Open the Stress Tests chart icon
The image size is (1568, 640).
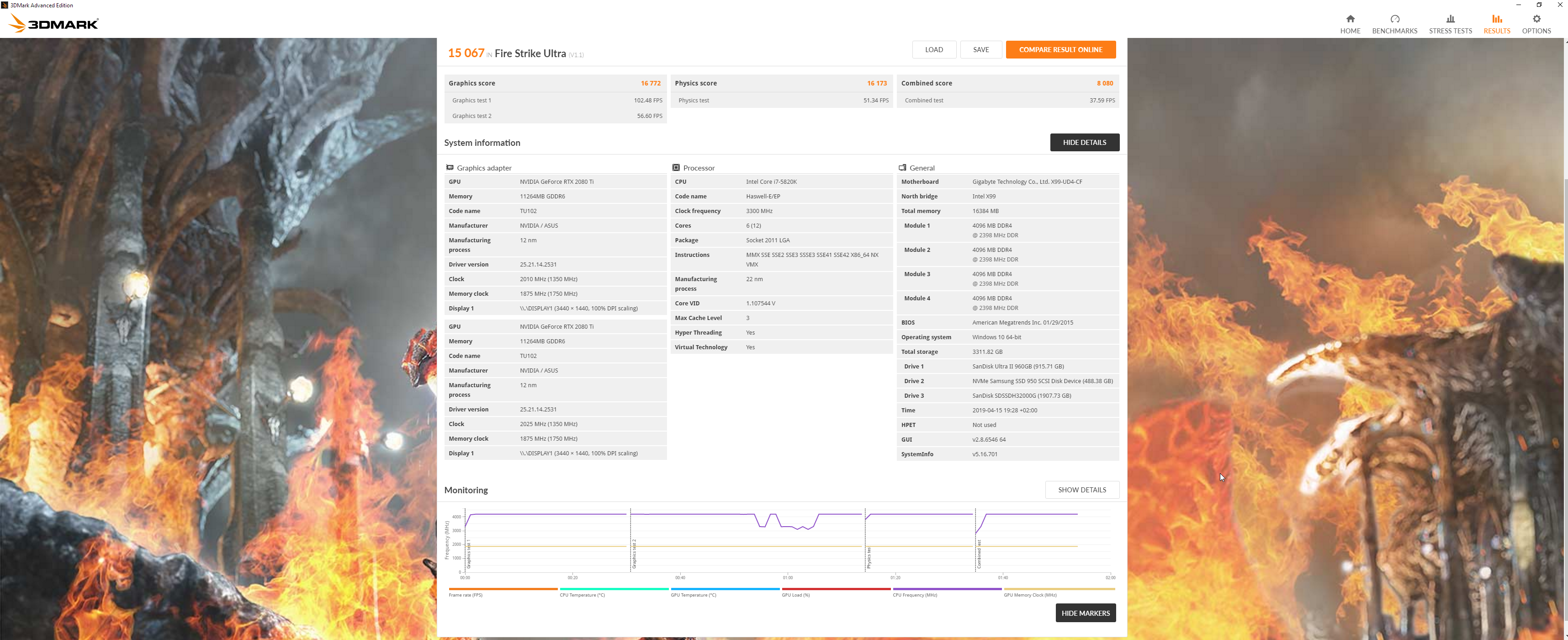coord(1450,19)
